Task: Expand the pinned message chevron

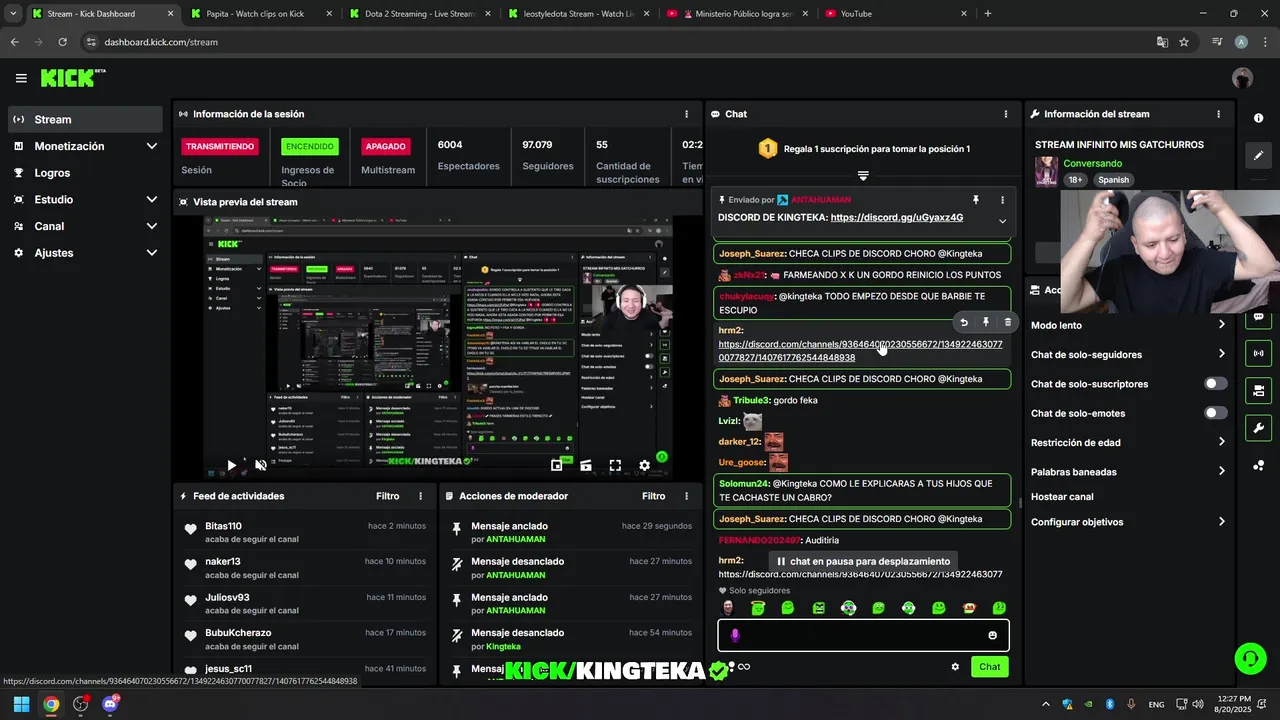Action: coord(1002,221)
